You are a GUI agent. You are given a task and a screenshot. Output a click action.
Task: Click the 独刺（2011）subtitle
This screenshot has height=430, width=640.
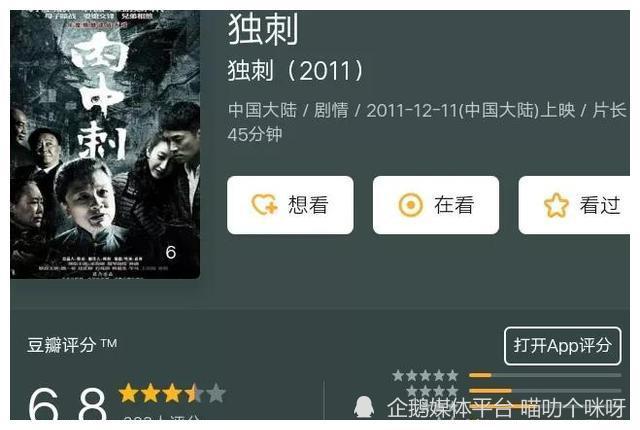pos(295,71)
